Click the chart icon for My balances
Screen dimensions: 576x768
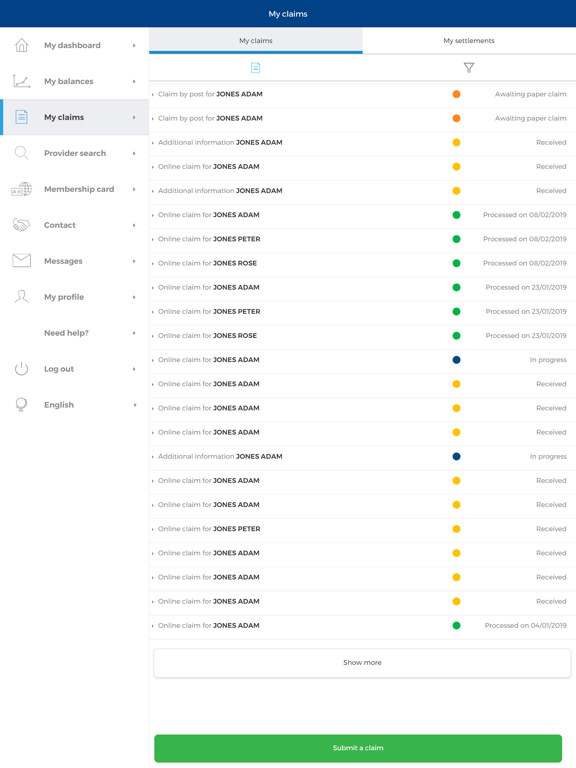[x=22, y=81]
